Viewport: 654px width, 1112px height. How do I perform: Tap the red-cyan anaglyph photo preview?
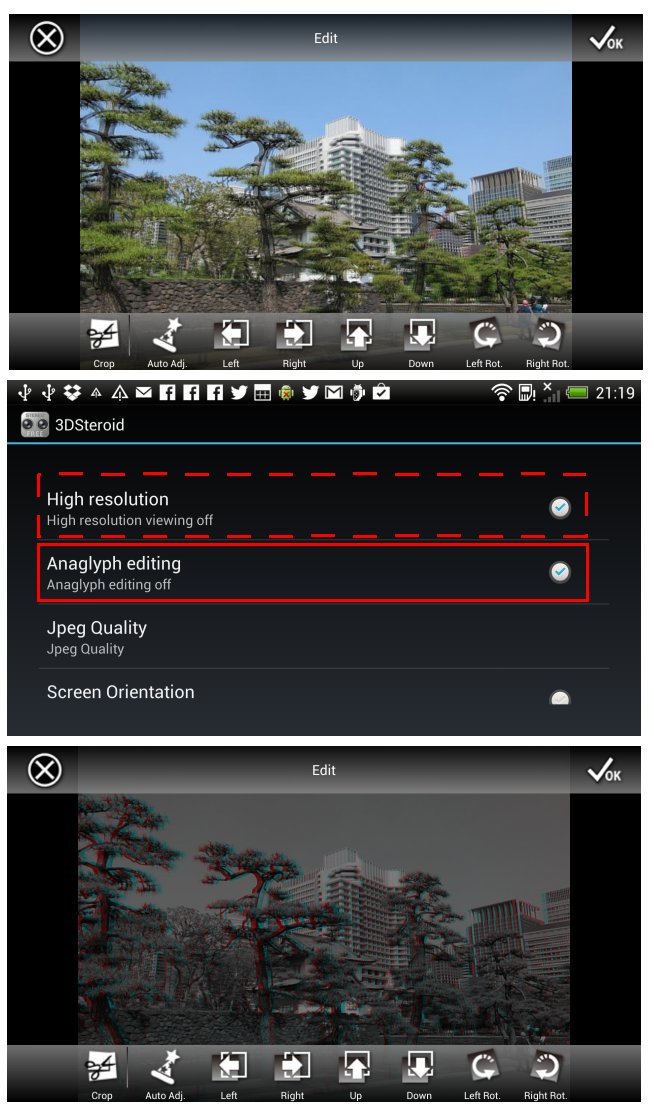(x=323, y=919)
